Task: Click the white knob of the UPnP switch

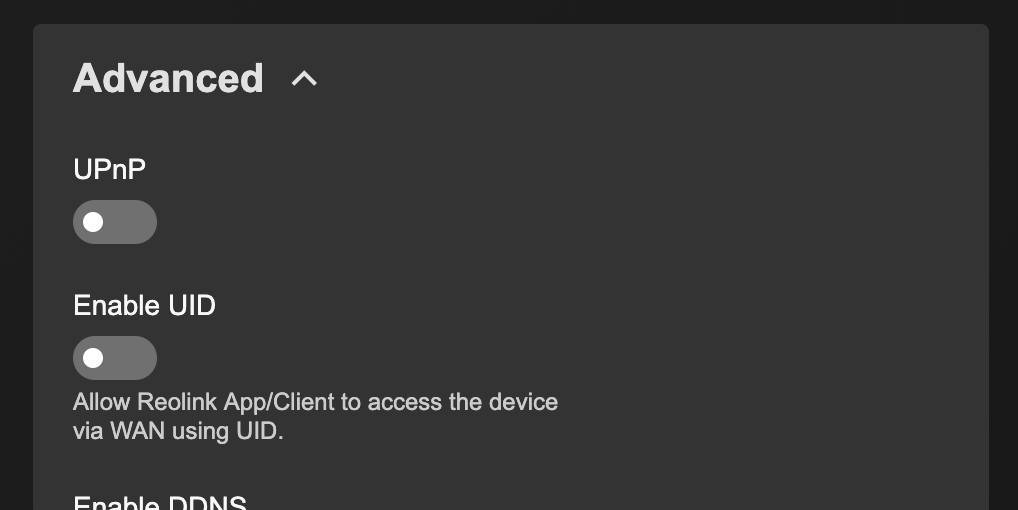Action: tap(94, 222)
